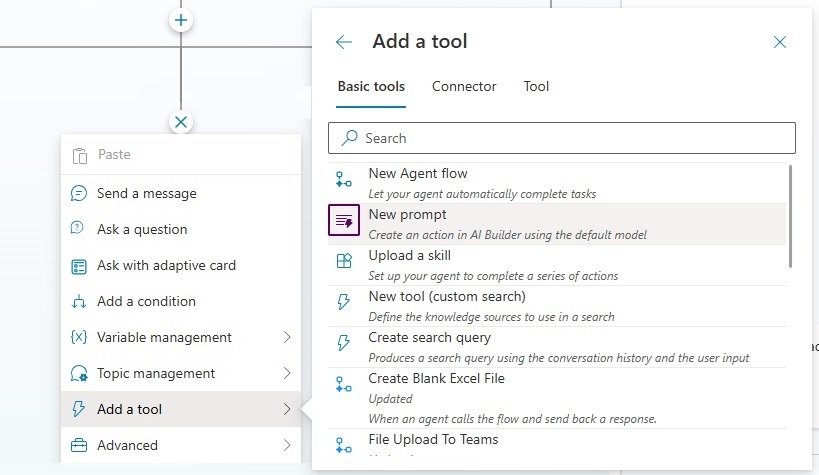Select New Agent flow
The width and height of the screenshot is (819, 475).
pos(557,183)
